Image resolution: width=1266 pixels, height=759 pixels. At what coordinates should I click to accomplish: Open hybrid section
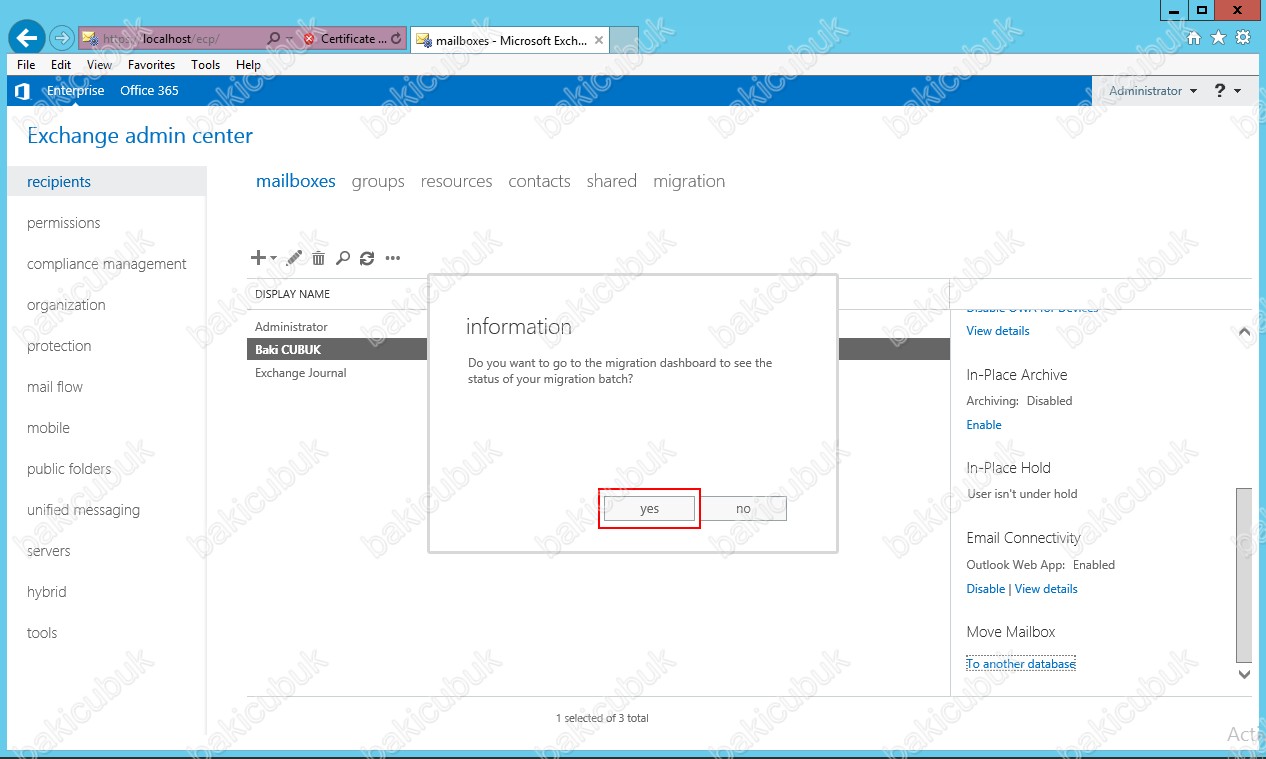pos(47,592)
